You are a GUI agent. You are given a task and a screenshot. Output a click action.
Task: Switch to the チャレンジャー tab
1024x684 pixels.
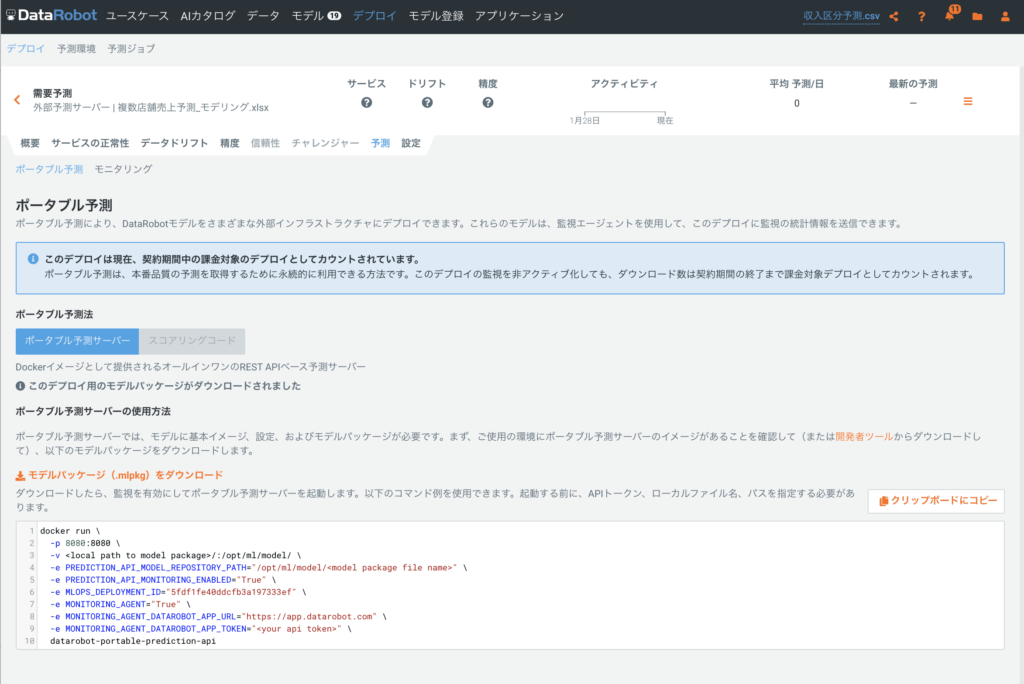325,143
